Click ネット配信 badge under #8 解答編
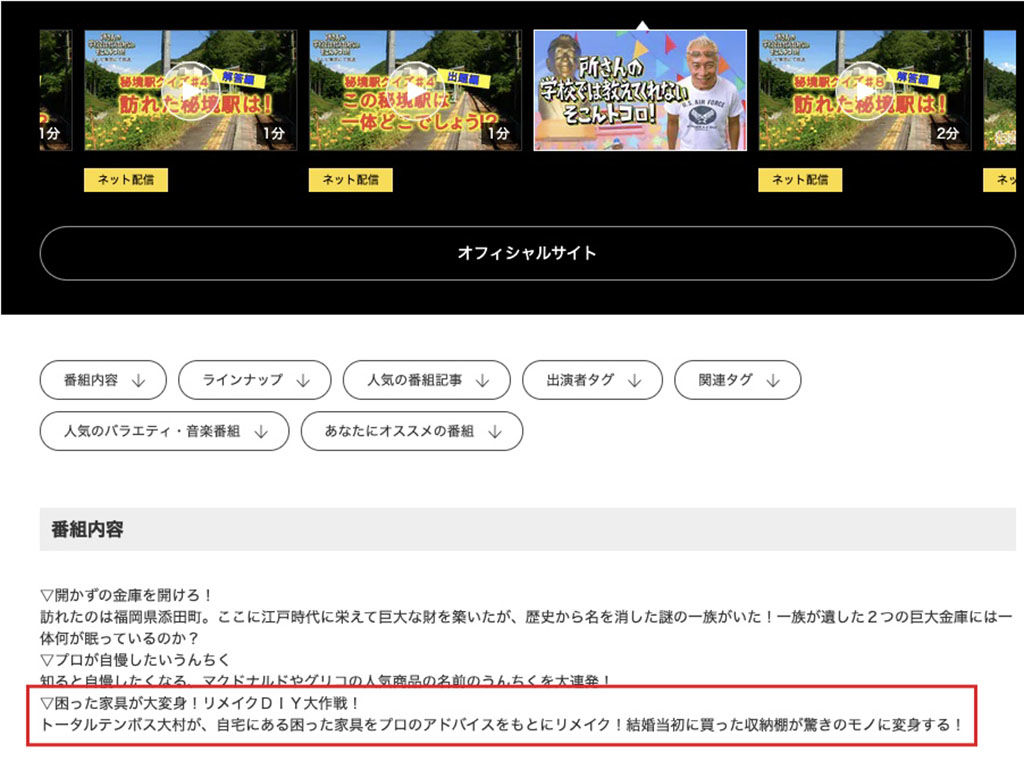Viewport: 1024px width, 769px height. pyautogui.click(x=800, y=180)
